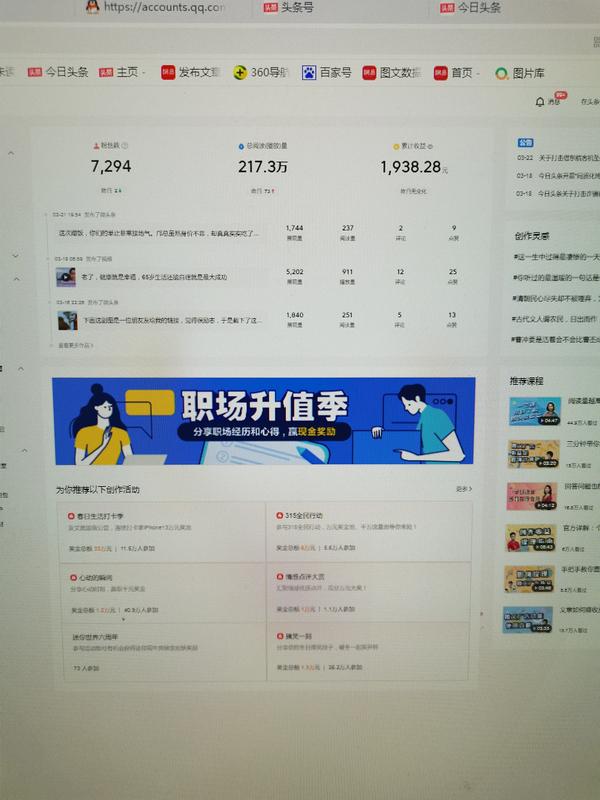This screenshot has width=600, height=800.
Task: Play the course thumbnail with 04:12 duration
Action: pyautogui.click(x=532, y=496)
